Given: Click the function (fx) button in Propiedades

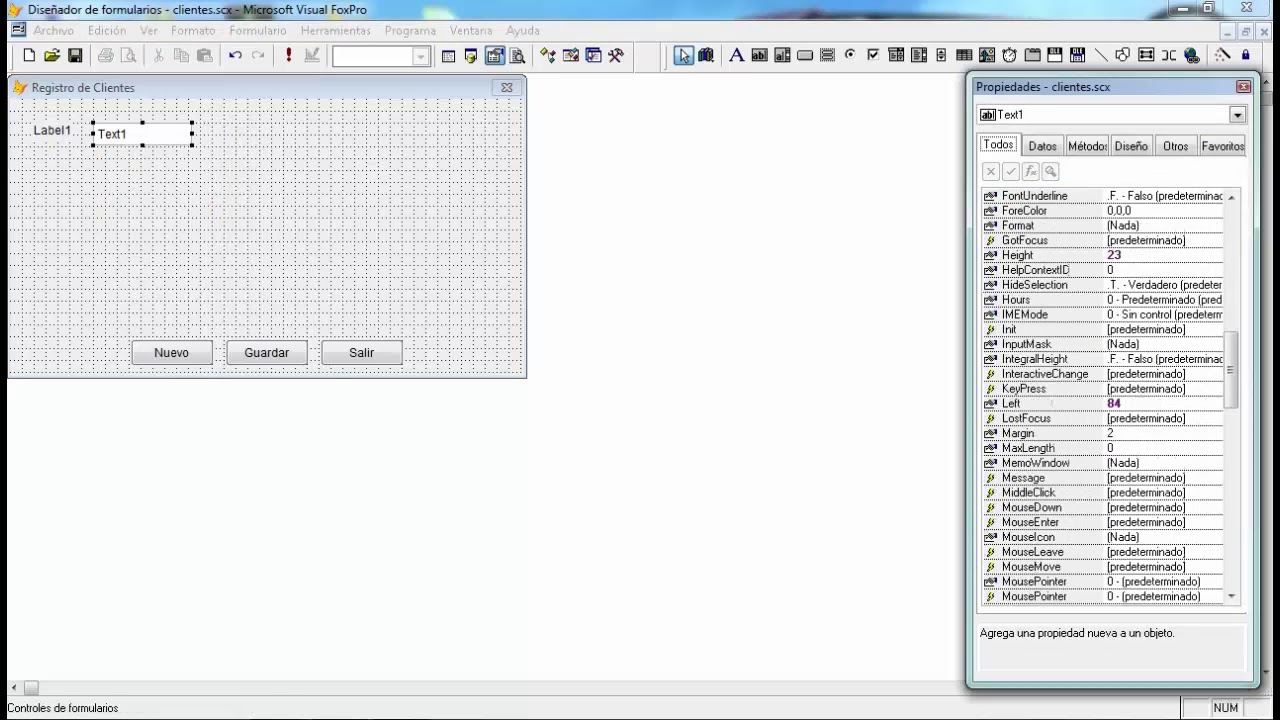Looking at the screenshot, I should (1031, 172).
